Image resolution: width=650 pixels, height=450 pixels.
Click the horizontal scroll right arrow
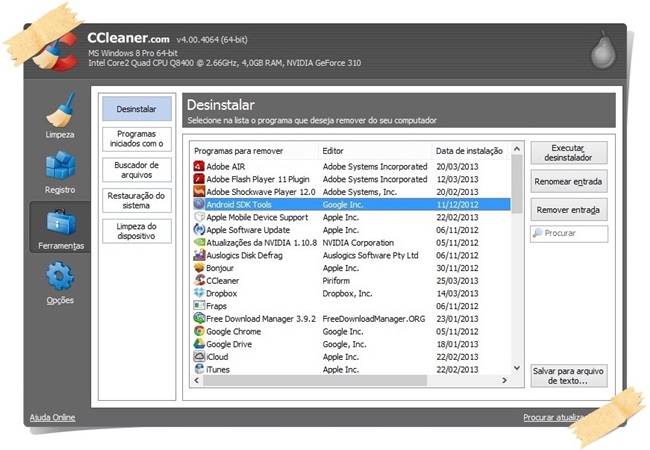tap(504, 380)
